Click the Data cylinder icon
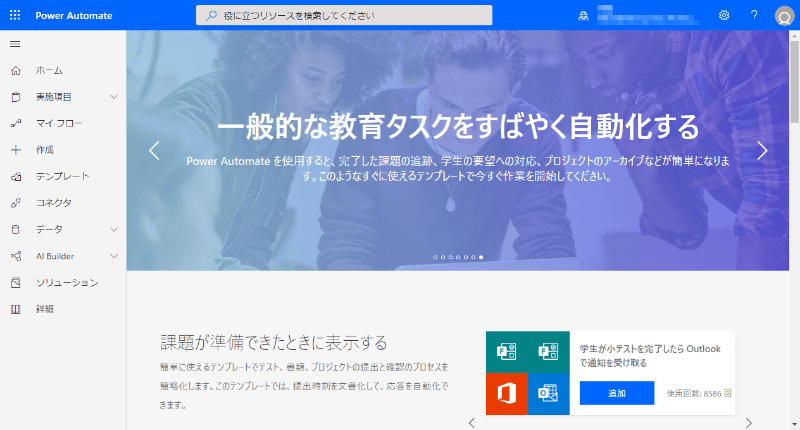This screenshot has width=800, height=430. tap(16, 230)
